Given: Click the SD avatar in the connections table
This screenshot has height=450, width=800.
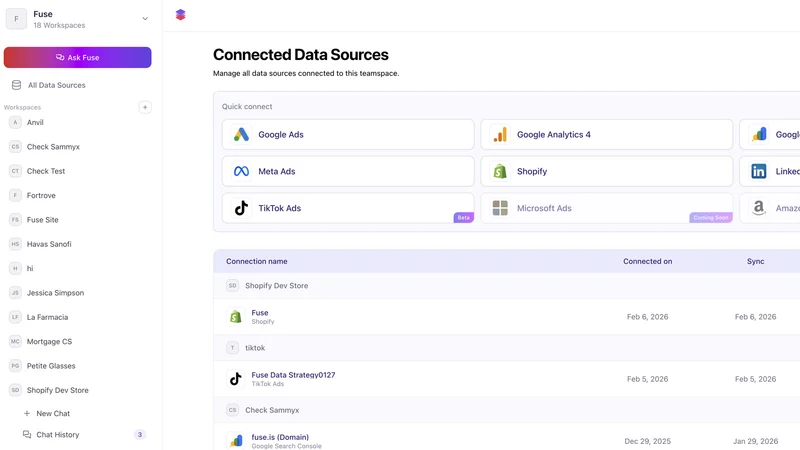Looking at the screenshot, I should (233, 286).
